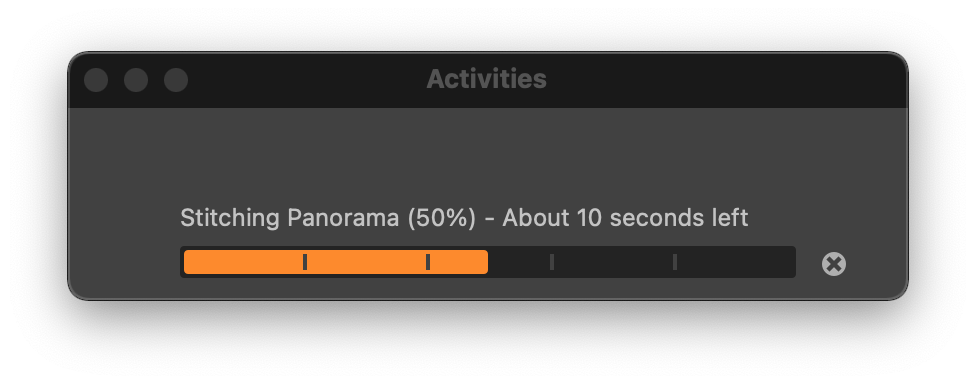
Task: Click the About 10 seconds left text
Action: click(625, 218)
